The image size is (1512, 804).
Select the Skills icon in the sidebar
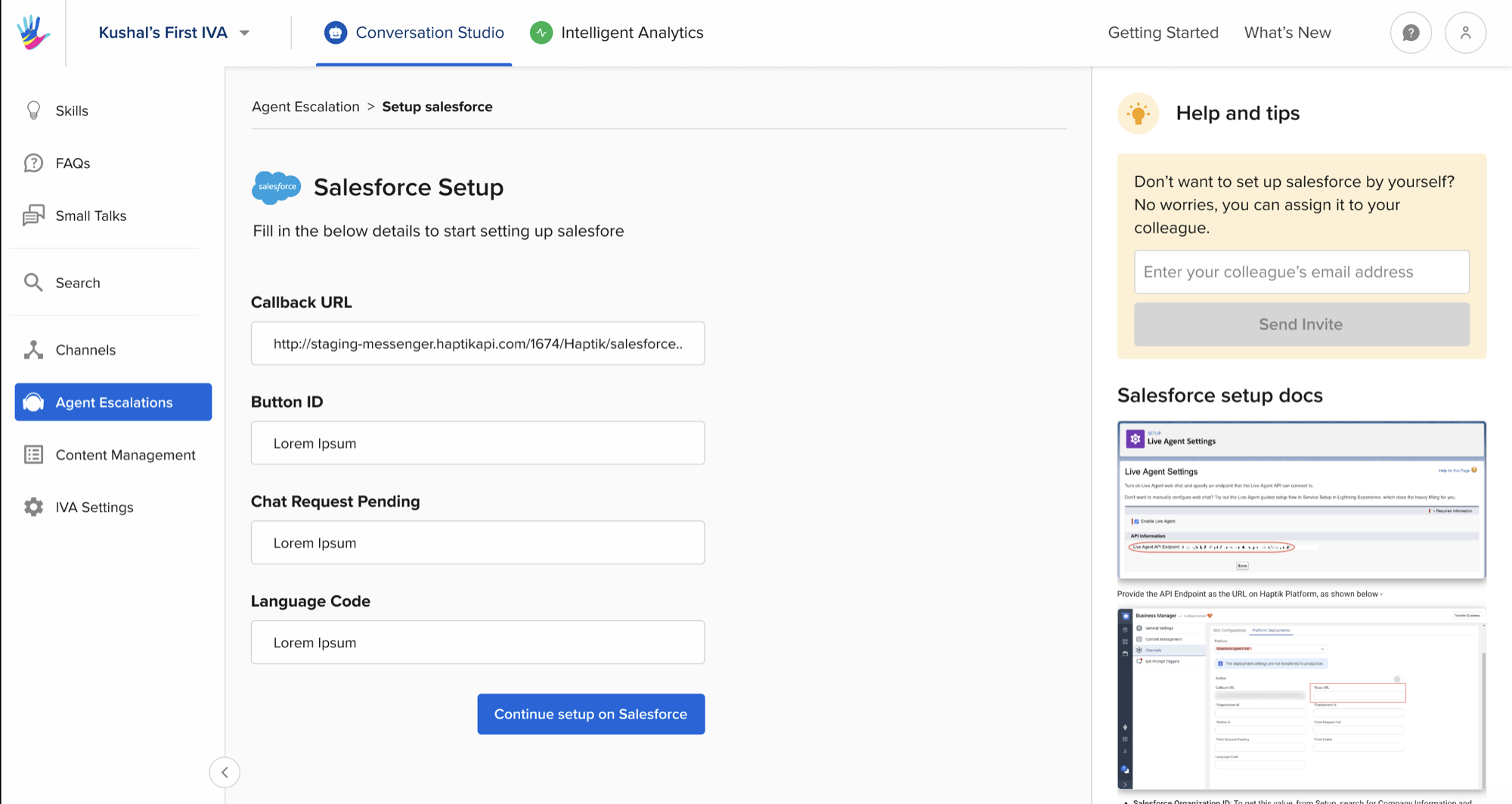[x=33, y=110]
